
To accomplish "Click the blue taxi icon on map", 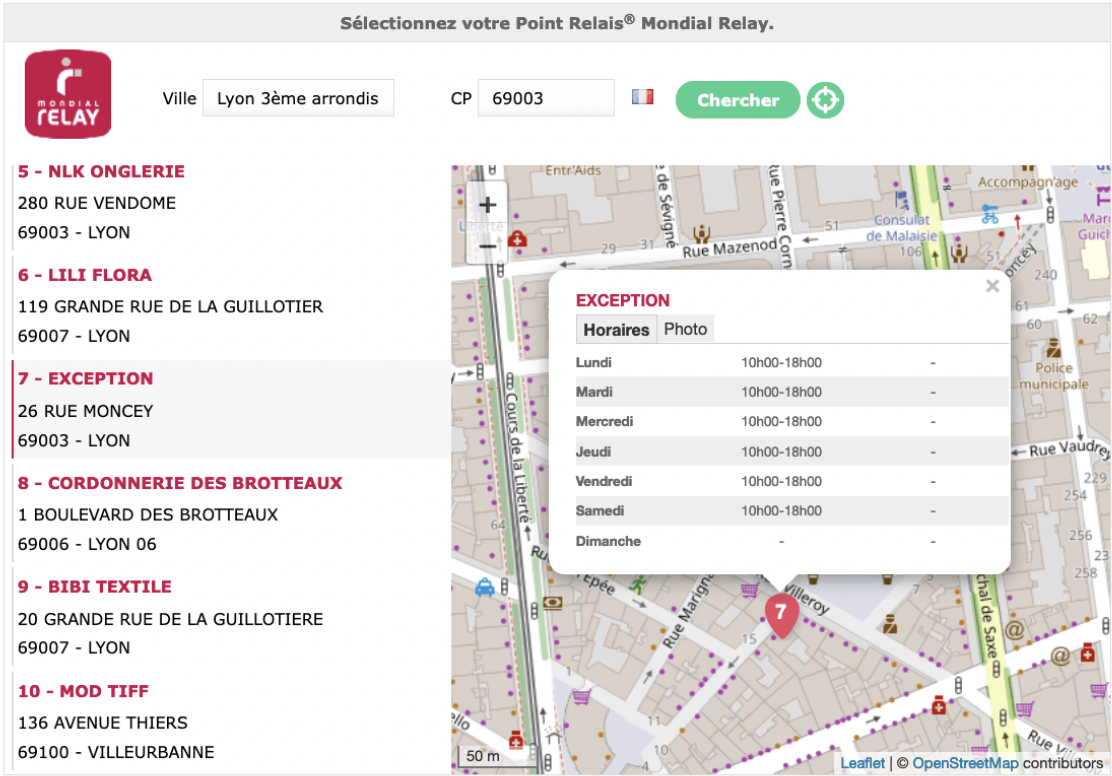I will point(484,587).
